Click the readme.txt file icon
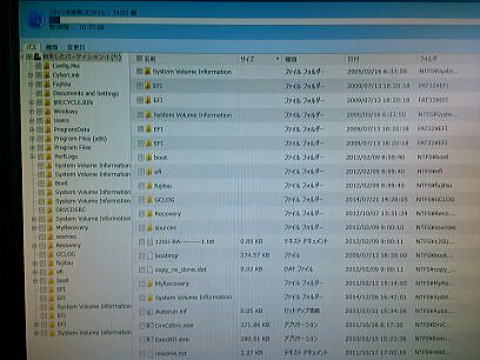Viewport: 480px width, 360px height. (150, 353)
